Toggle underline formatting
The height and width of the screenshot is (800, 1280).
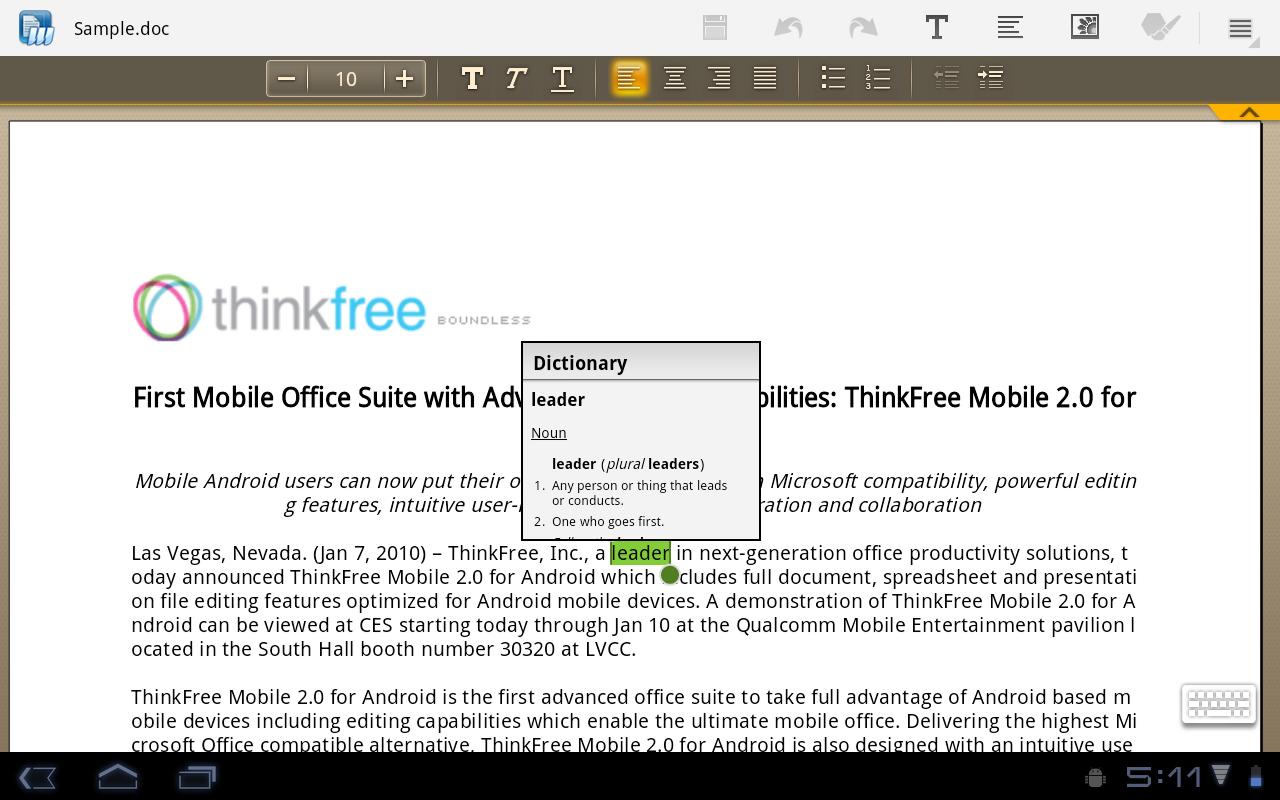[562, 78]
